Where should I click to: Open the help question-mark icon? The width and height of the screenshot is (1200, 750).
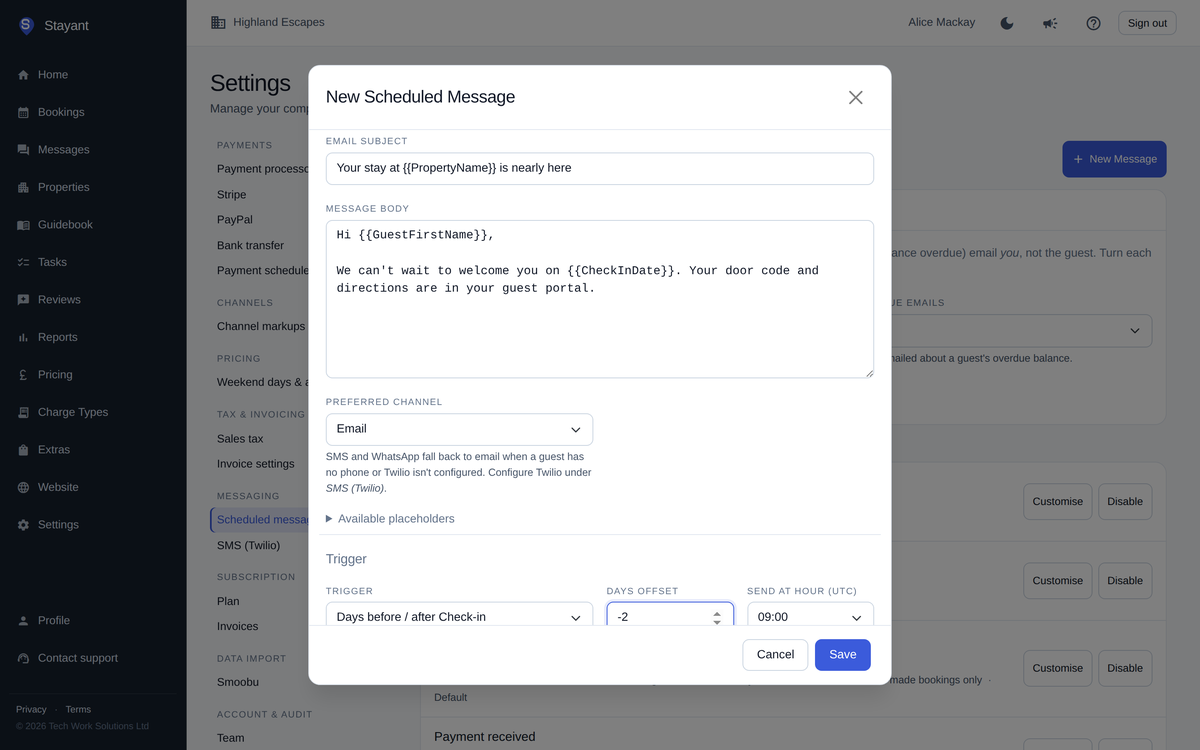point(1093,23)
